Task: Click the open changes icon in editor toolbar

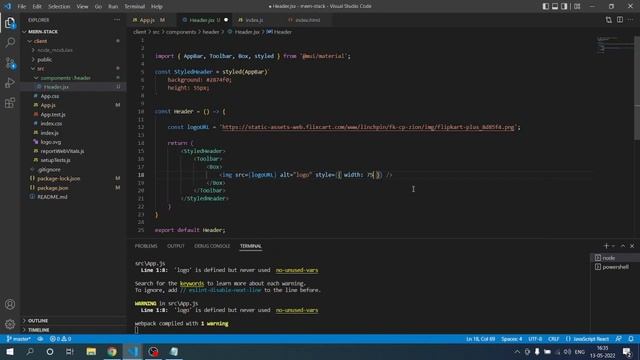Action: (609, 20)
